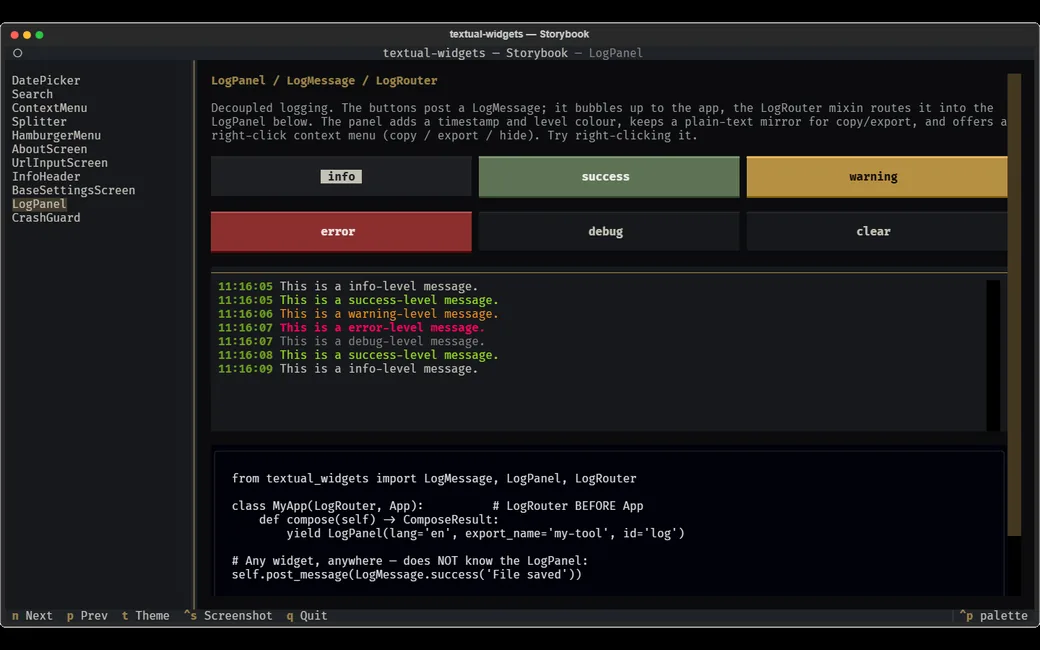Click the warning-level log message line

(x=358, y=314)
